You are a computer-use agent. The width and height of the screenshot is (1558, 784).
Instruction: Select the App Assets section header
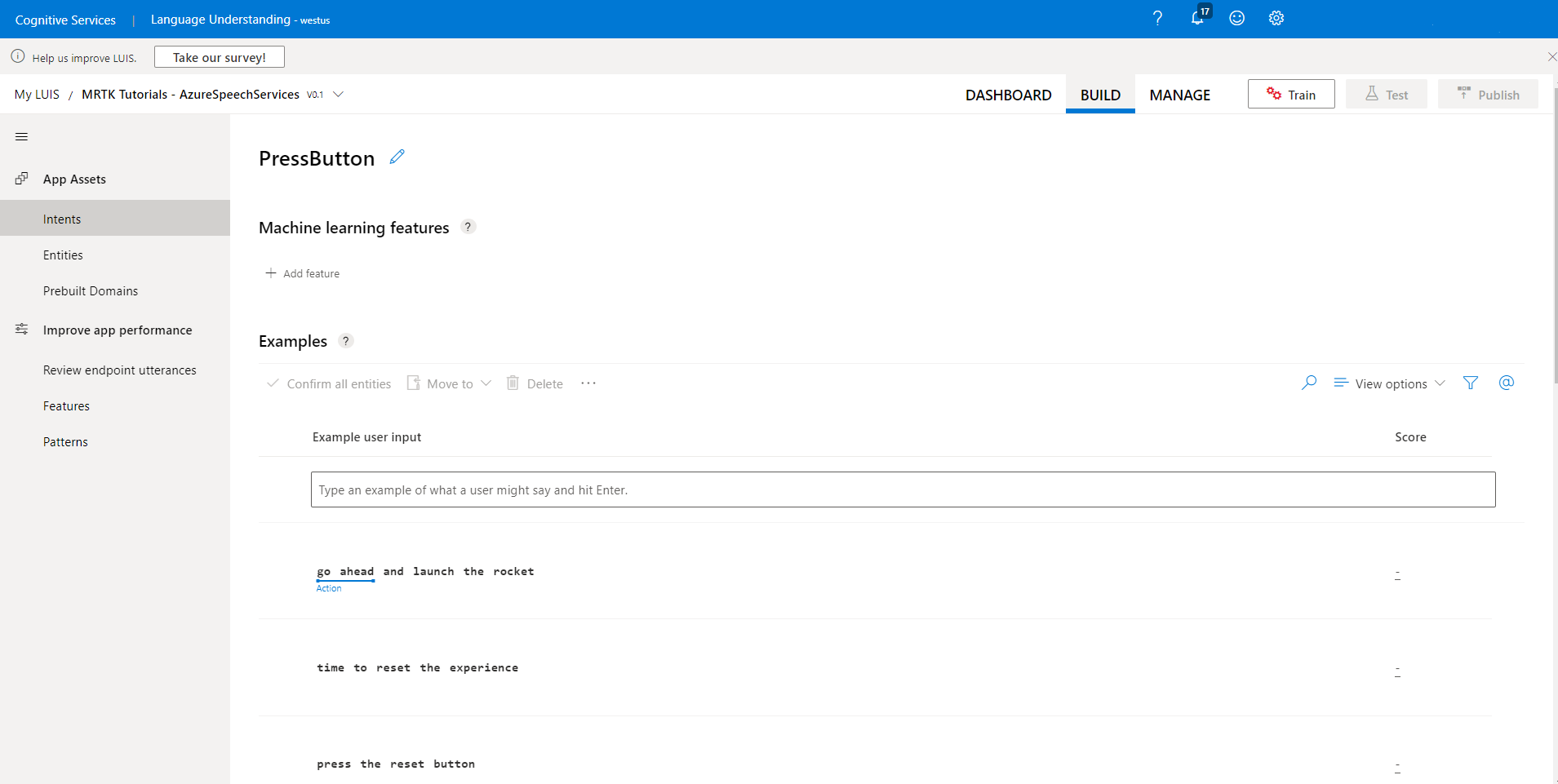coord(74,179)
